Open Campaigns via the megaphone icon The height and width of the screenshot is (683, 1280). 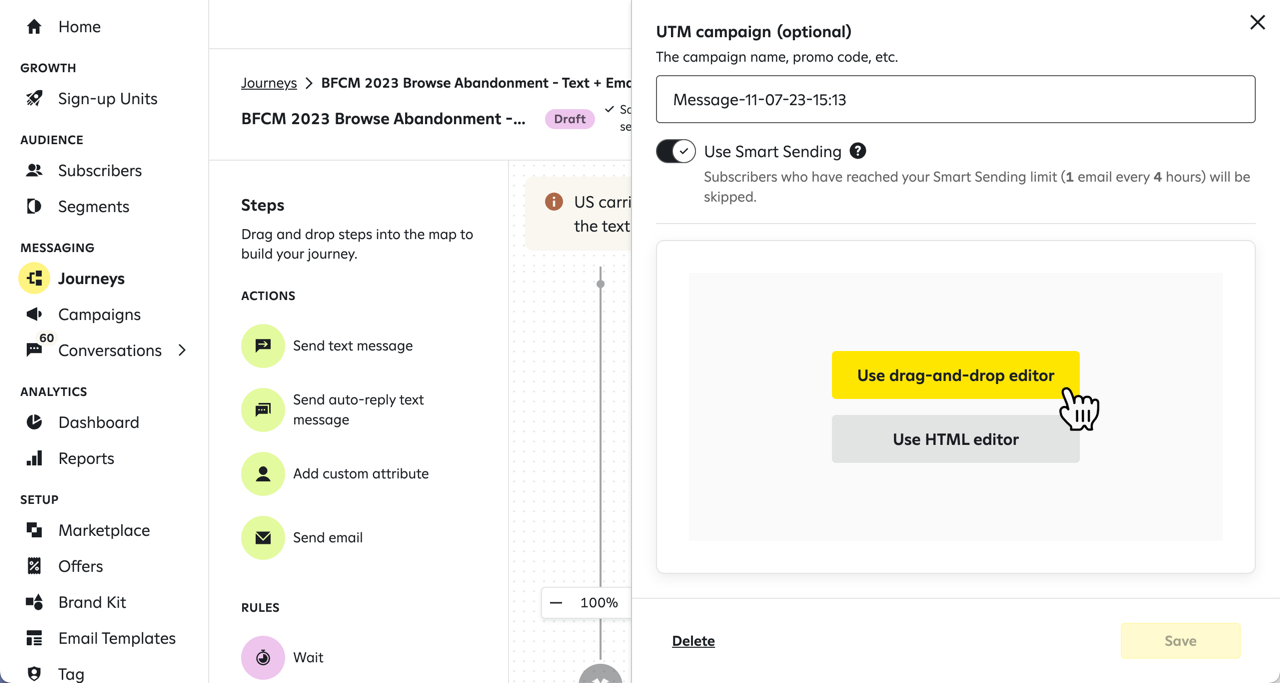pyautogui.click(x=33, y=314)
